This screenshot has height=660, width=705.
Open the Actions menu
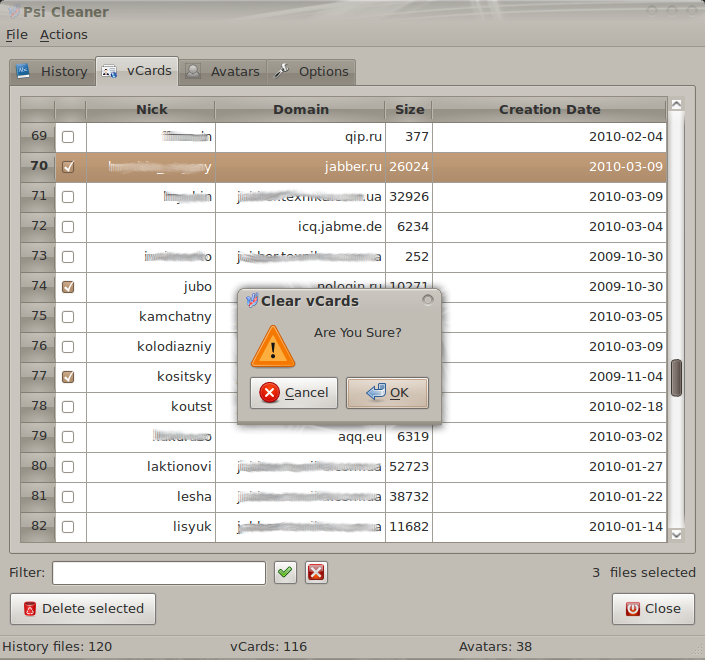pyautogui.click(x=63, y=34)
